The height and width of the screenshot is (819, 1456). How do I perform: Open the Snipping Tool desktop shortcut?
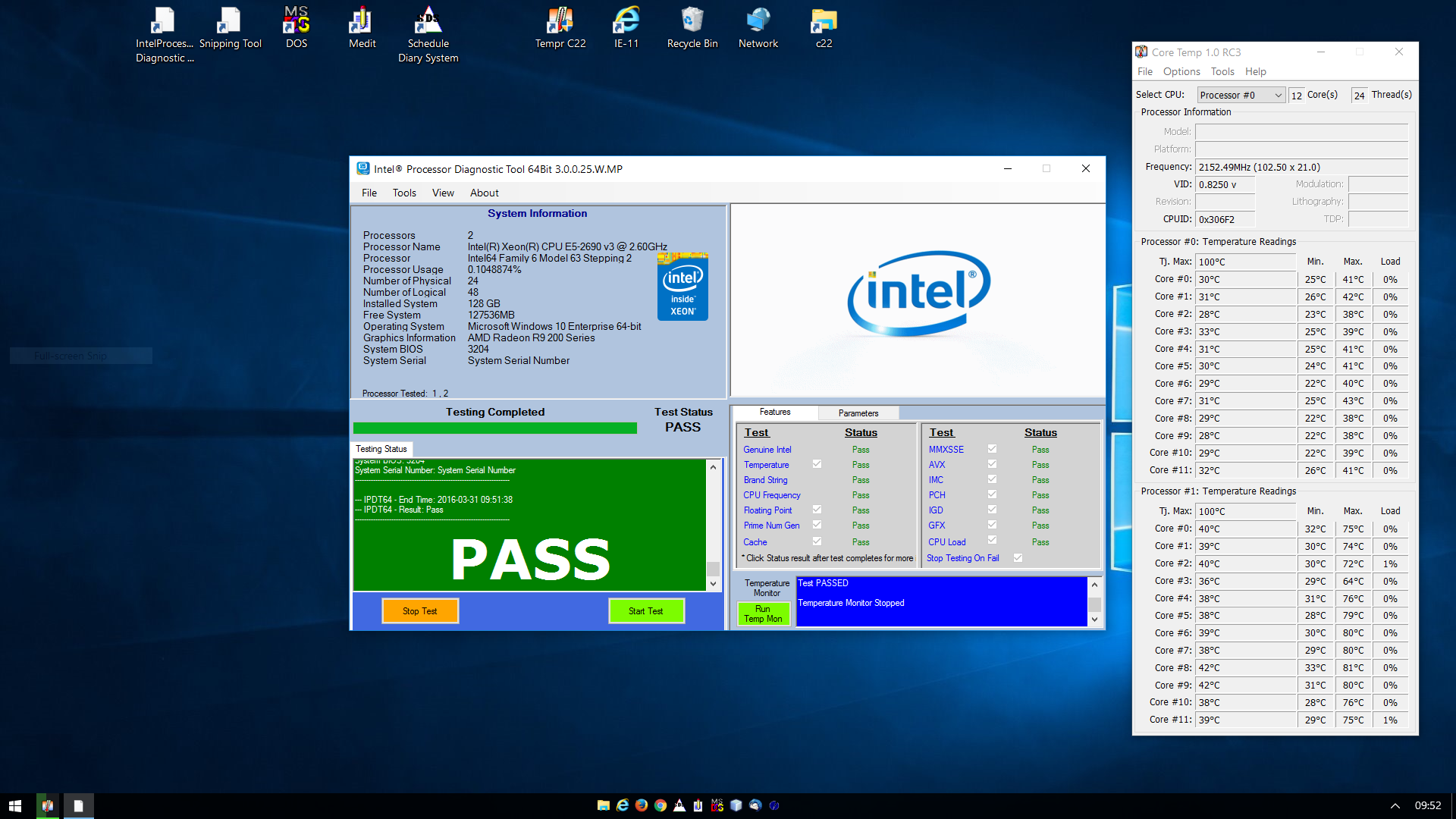click(x=230, y=28)
